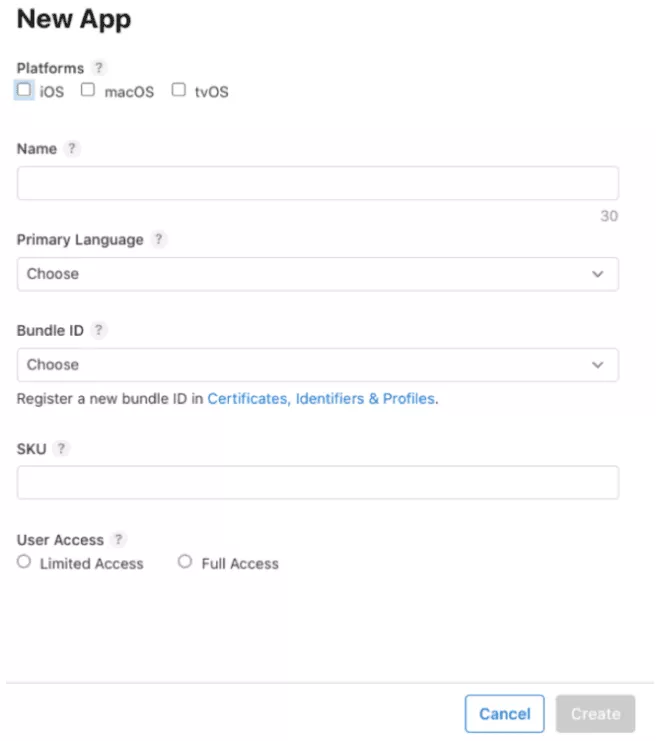
Task: Select the Limited Access radio button
Action: pyautogui.click(x=24, y=563)
